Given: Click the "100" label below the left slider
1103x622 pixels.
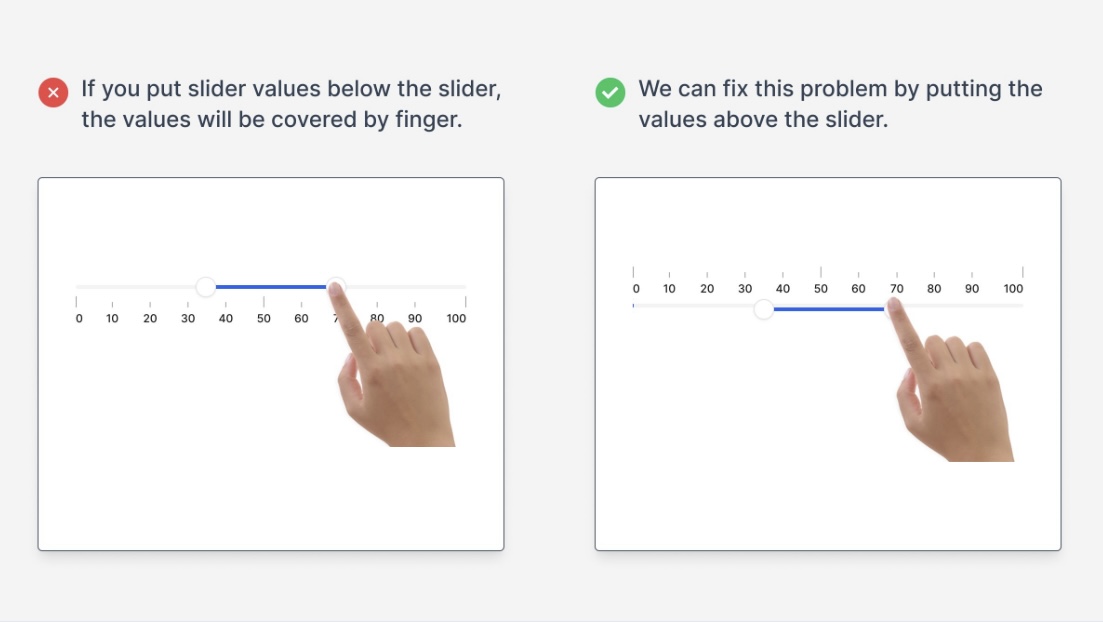Looking at the screenshot, I should (456, 319).
